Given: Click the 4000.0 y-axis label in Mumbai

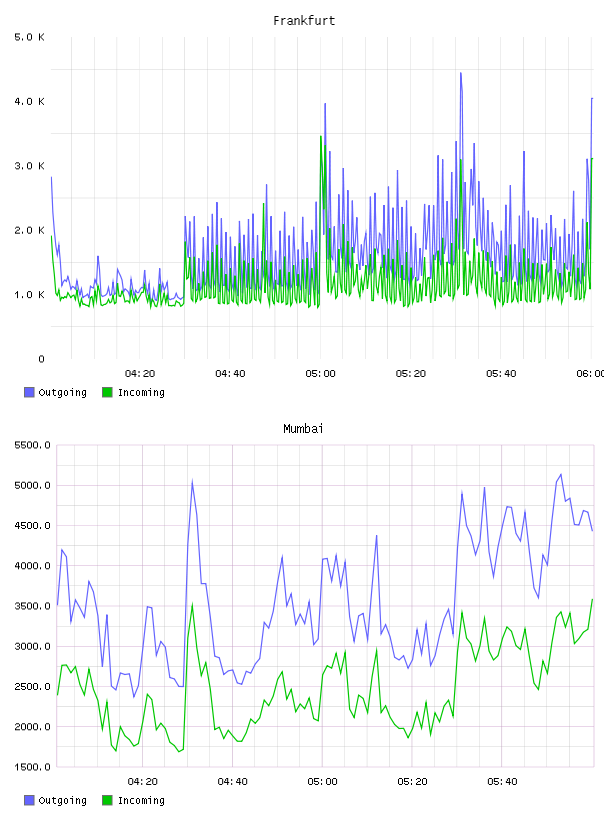Looking at the screenshot, I should [x=32, y=566].
